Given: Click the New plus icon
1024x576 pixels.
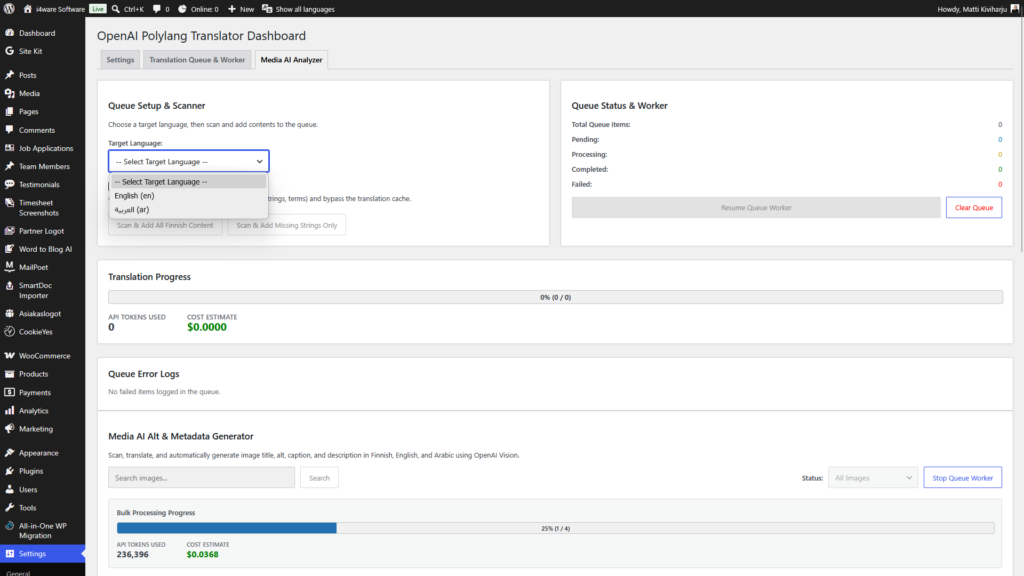Looking at the screenshot, I should [x=232, y=8].
